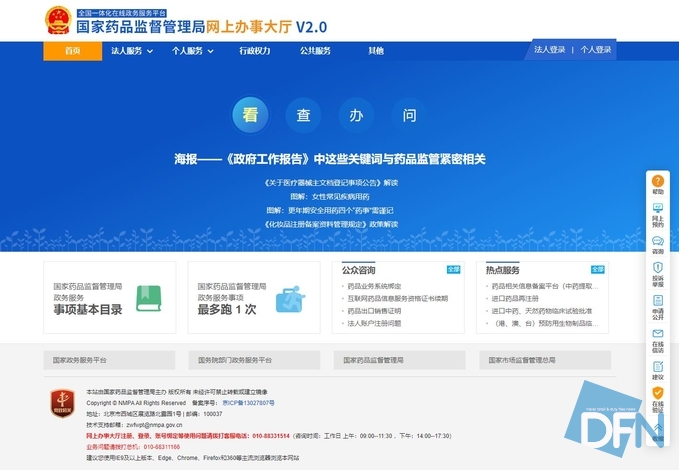
Task: Open 法人账户注册问题 item
Action: tap(374, 323)
